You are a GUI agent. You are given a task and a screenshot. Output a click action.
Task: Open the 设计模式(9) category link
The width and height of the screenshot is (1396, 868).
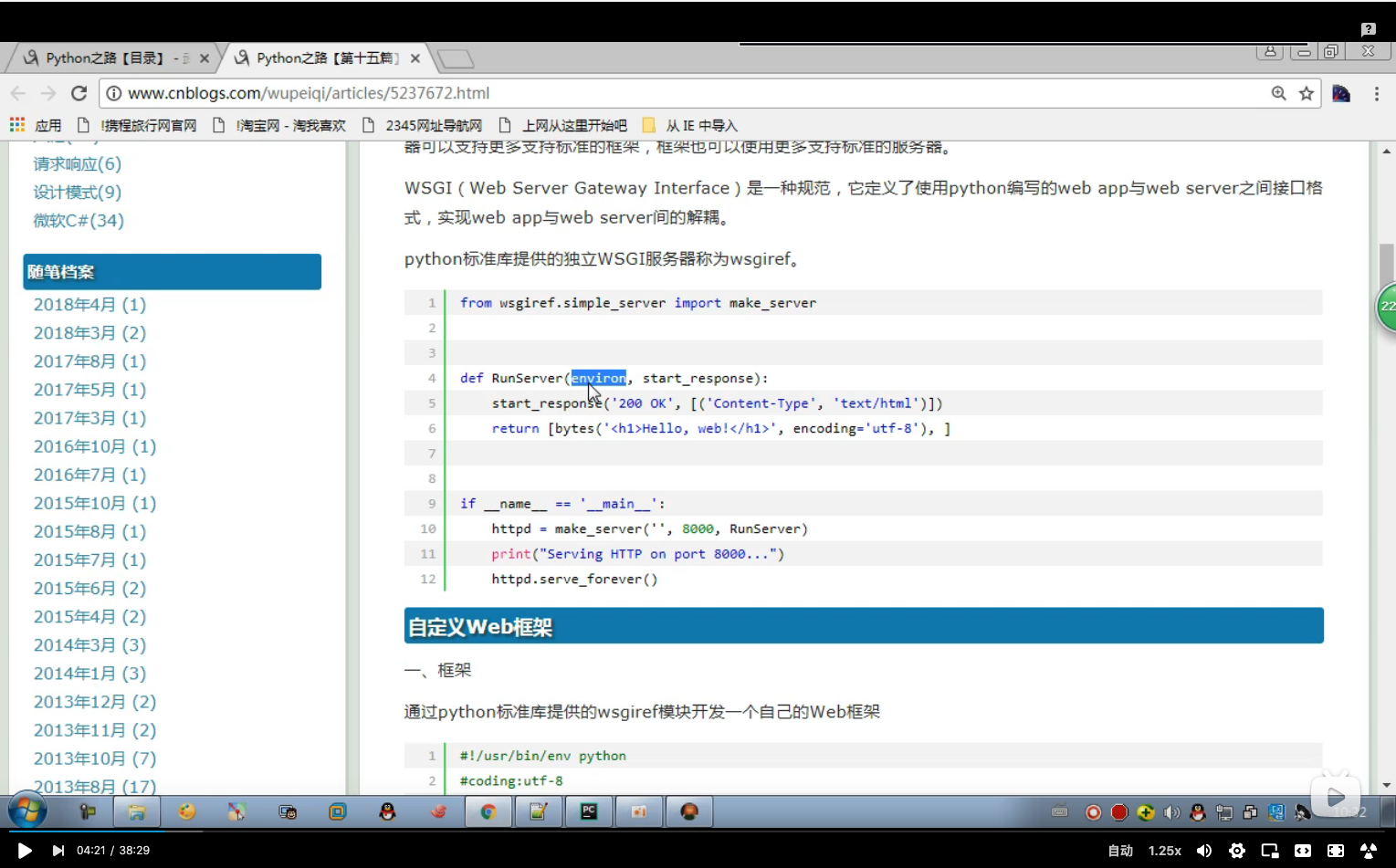pyautogui.click(x=78, y=192)
